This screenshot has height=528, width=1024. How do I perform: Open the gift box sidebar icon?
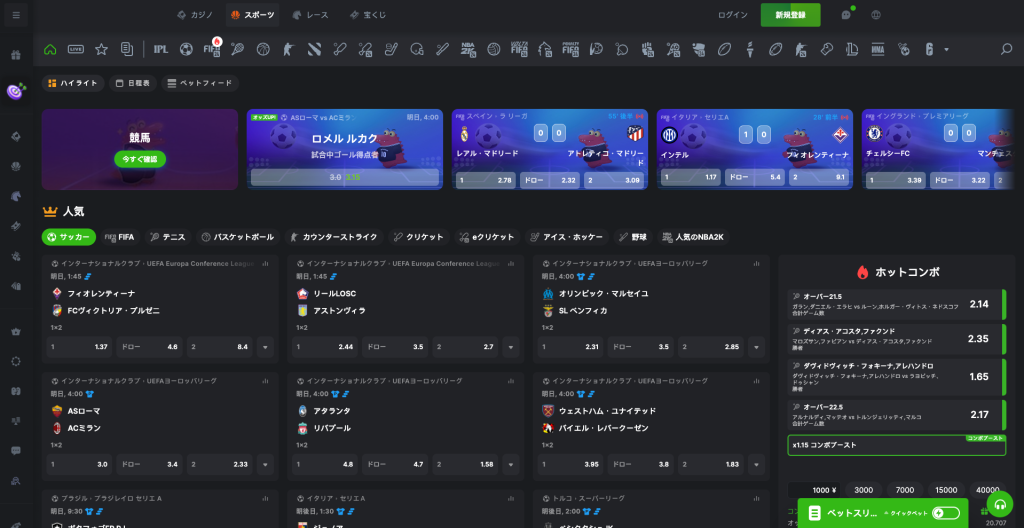pos(16,55)
